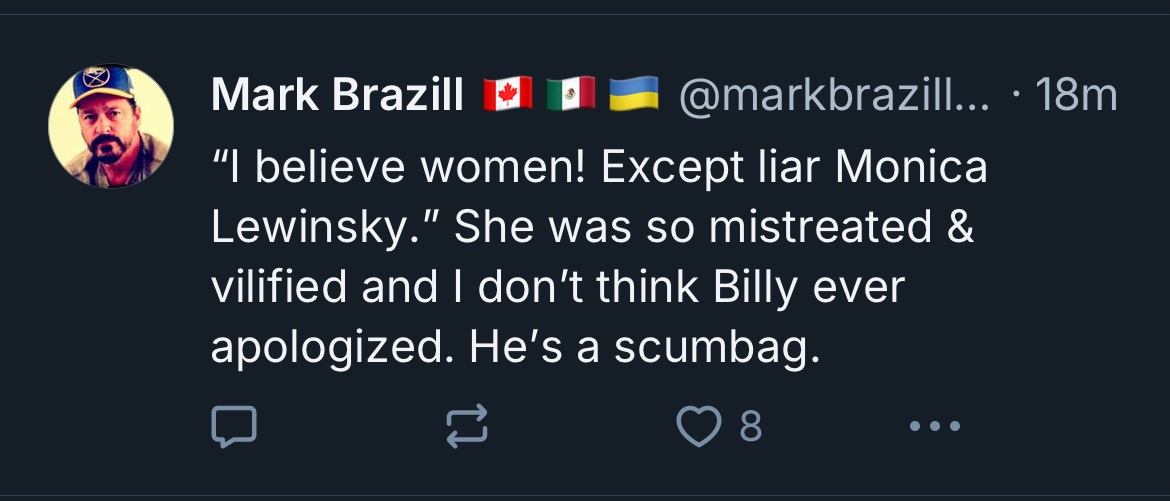
Task: Click the Mexican flag emoji
Action: 571,95
